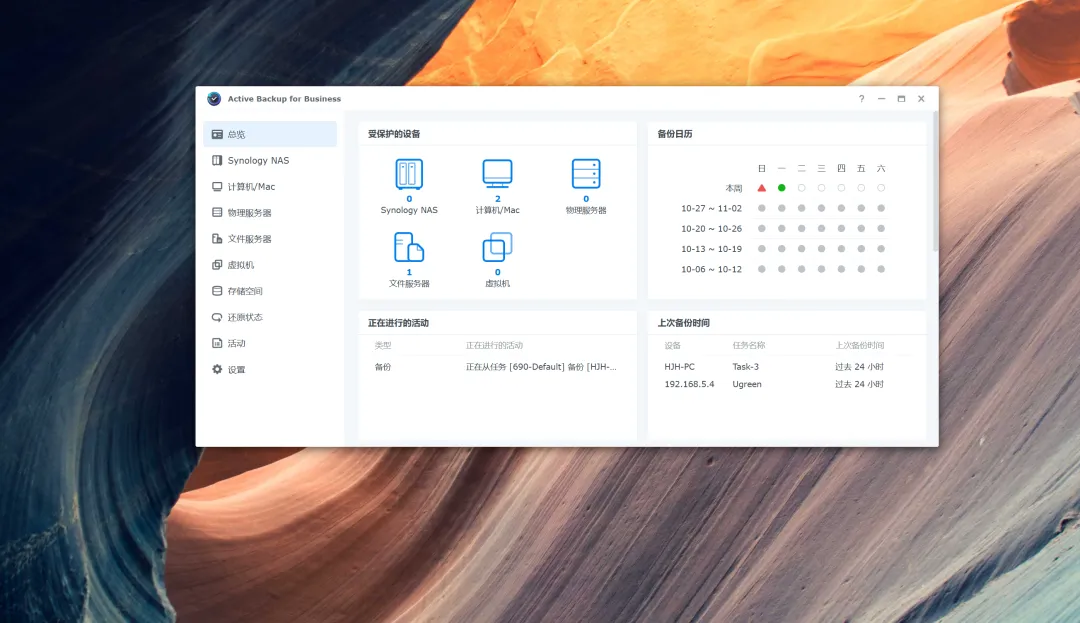This screenshot has width=1080, height=623.
Task: Click the Synology NAS protected device icon
Action: coord(409,174)
